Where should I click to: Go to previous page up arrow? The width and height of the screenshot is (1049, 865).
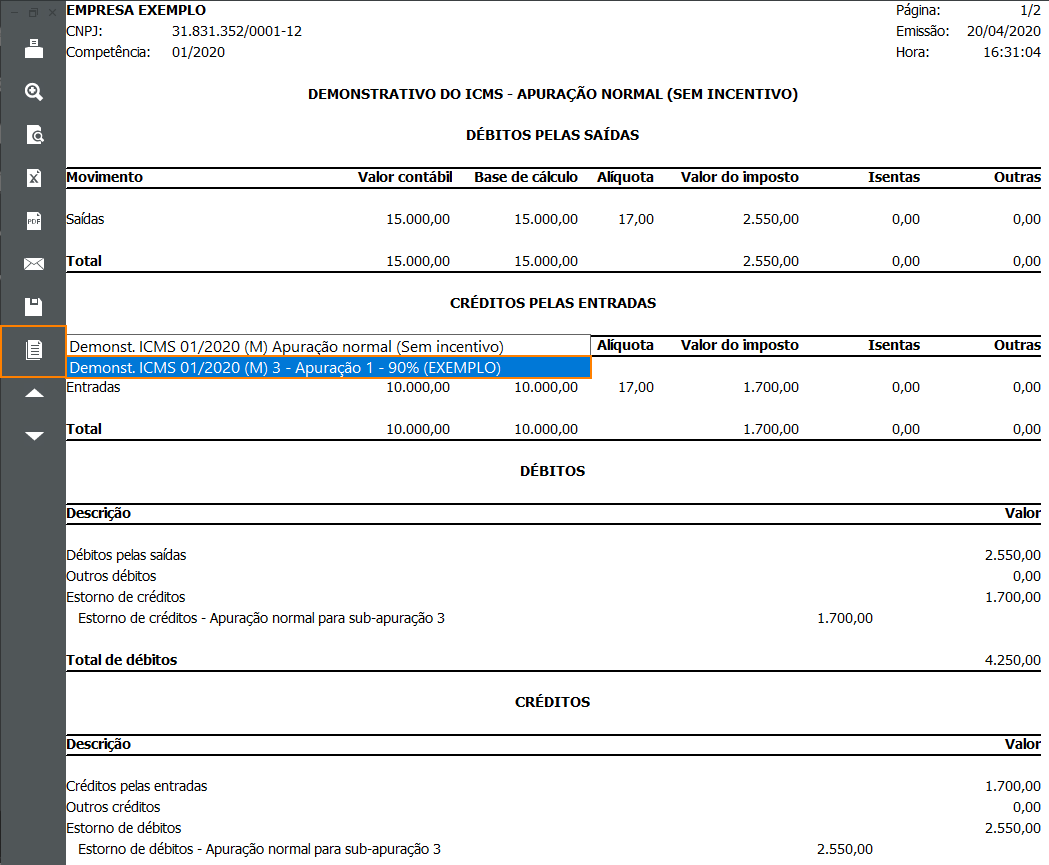[33, 393]
